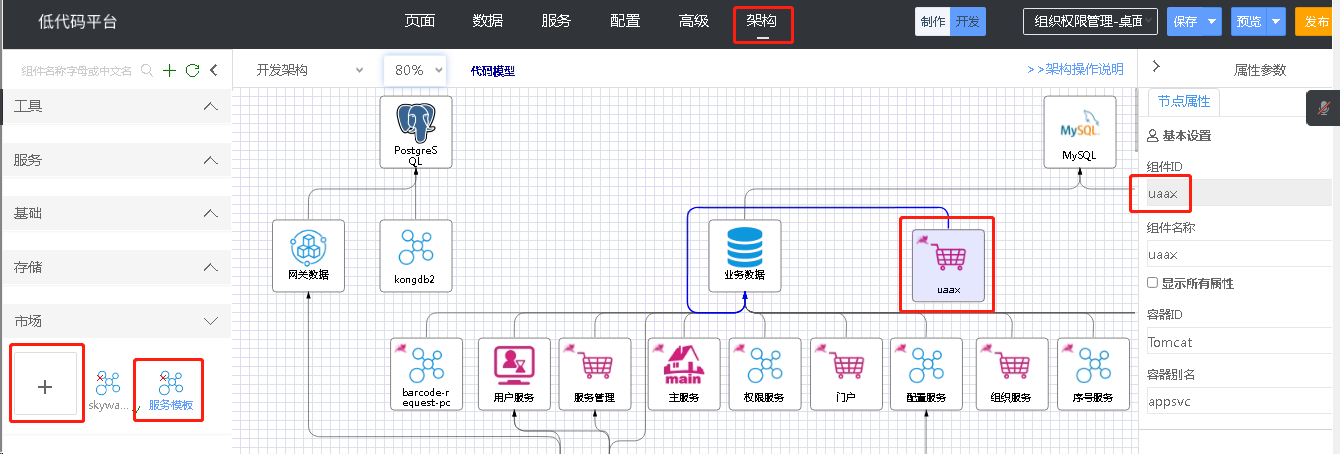Switch to the 节点属性 tab
The height and width of the screenshot is (454, 1340).
click(1184, 102)
